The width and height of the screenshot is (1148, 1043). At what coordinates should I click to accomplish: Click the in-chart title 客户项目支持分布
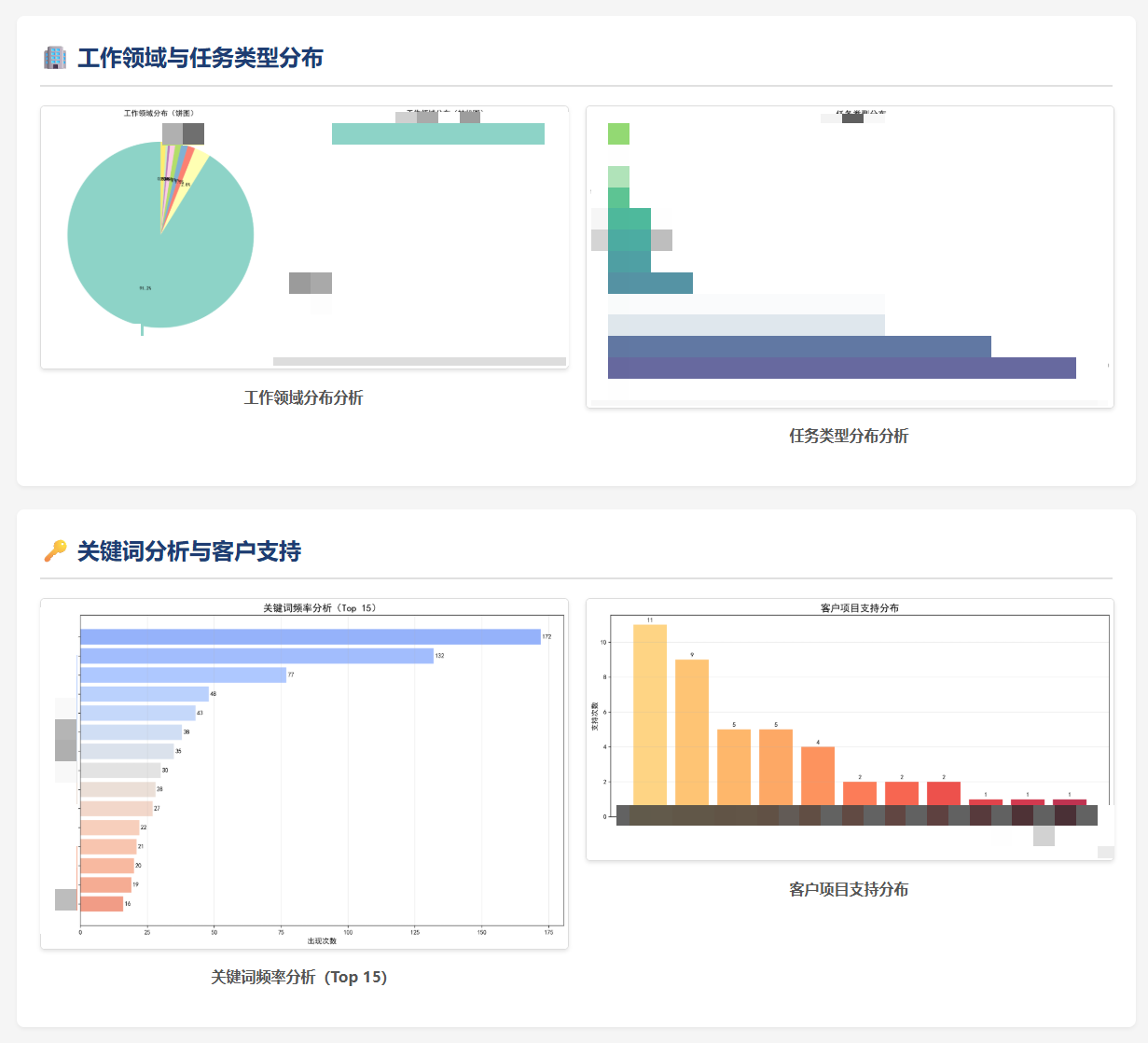tap(860, 608)
